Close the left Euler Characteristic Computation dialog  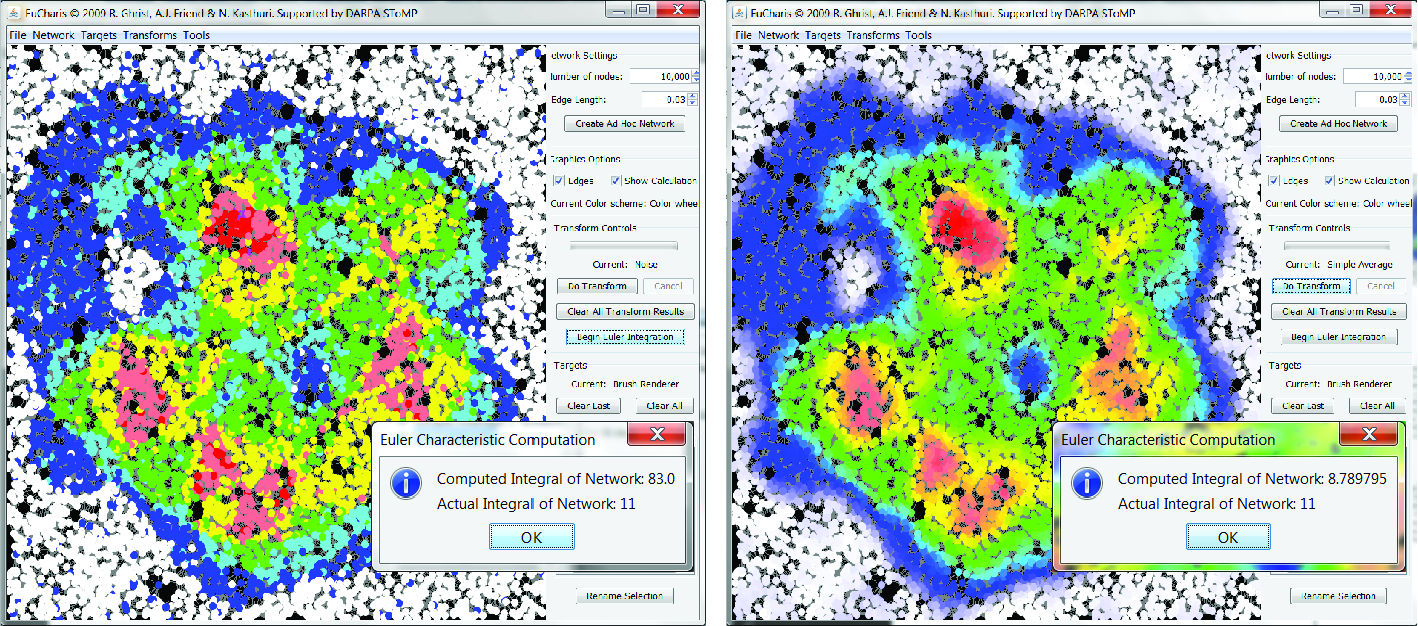pos(658,435)
